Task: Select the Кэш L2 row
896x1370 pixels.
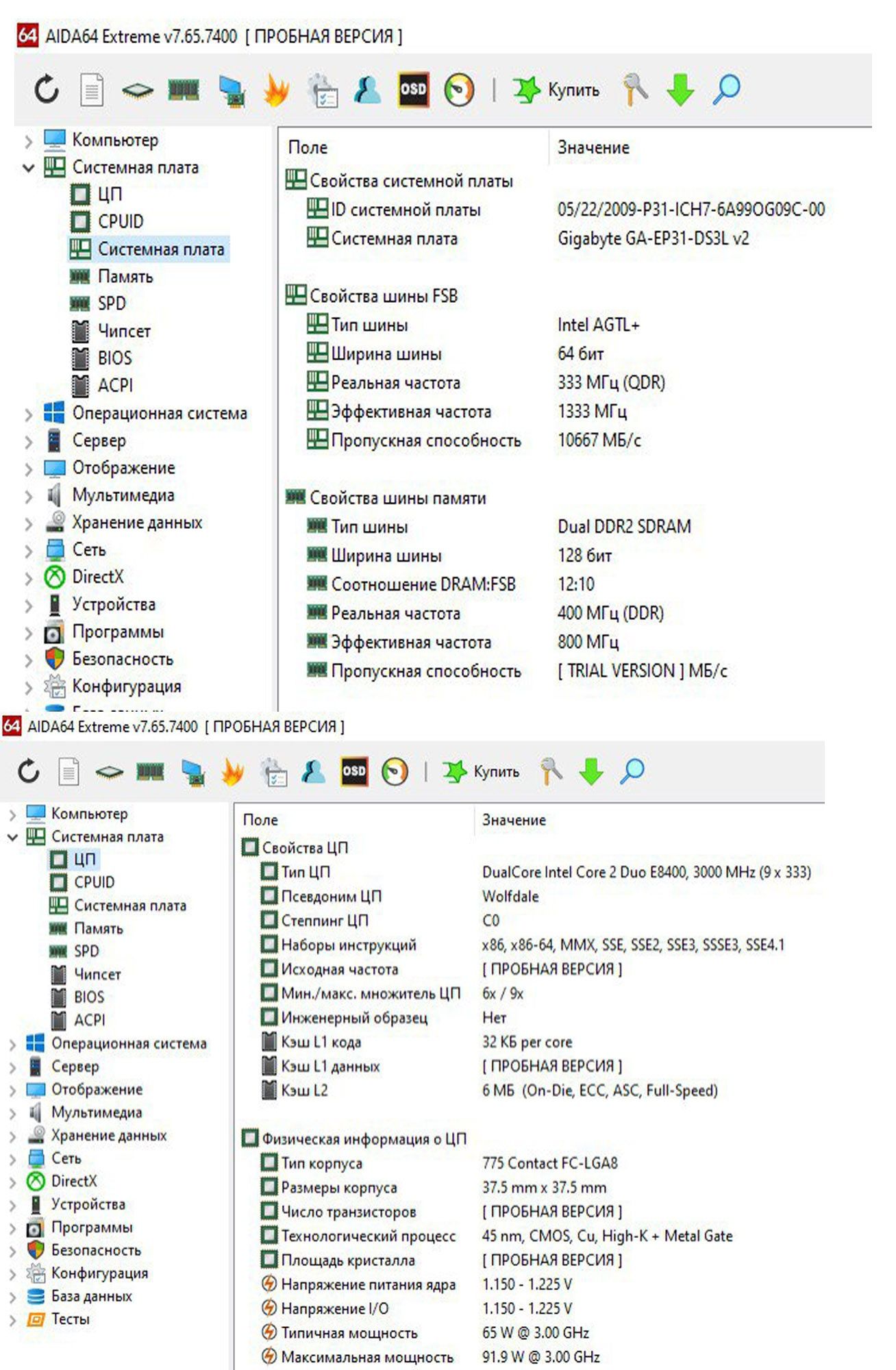Action: [x=489, y=1090]
